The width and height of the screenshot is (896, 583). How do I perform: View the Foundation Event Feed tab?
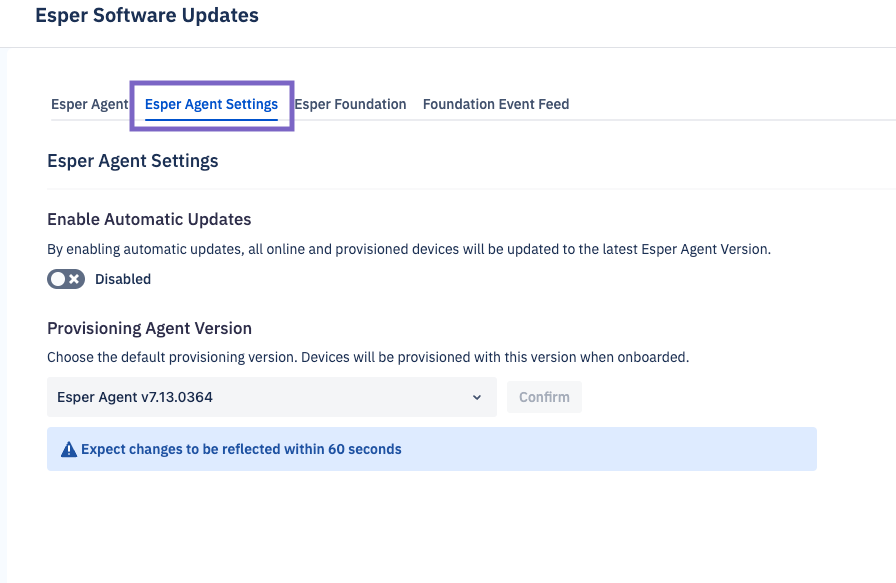[x=495, y=104]
